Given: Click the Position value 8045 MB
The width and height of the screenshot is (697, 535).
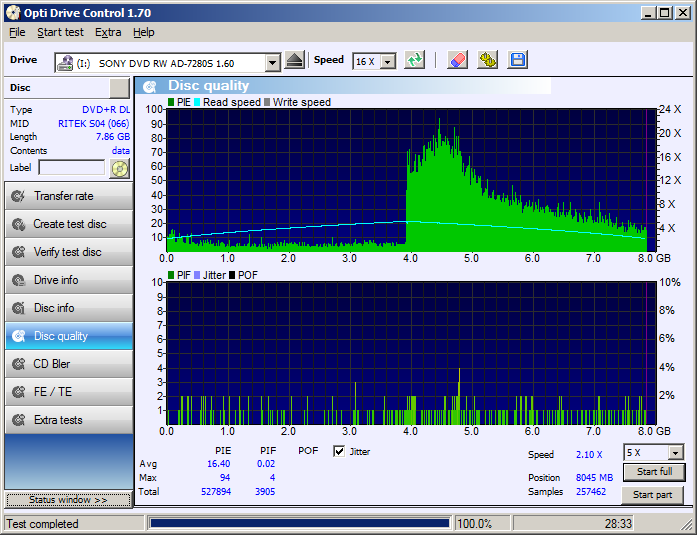Looking at the screenshot, I should pos(594,478).
